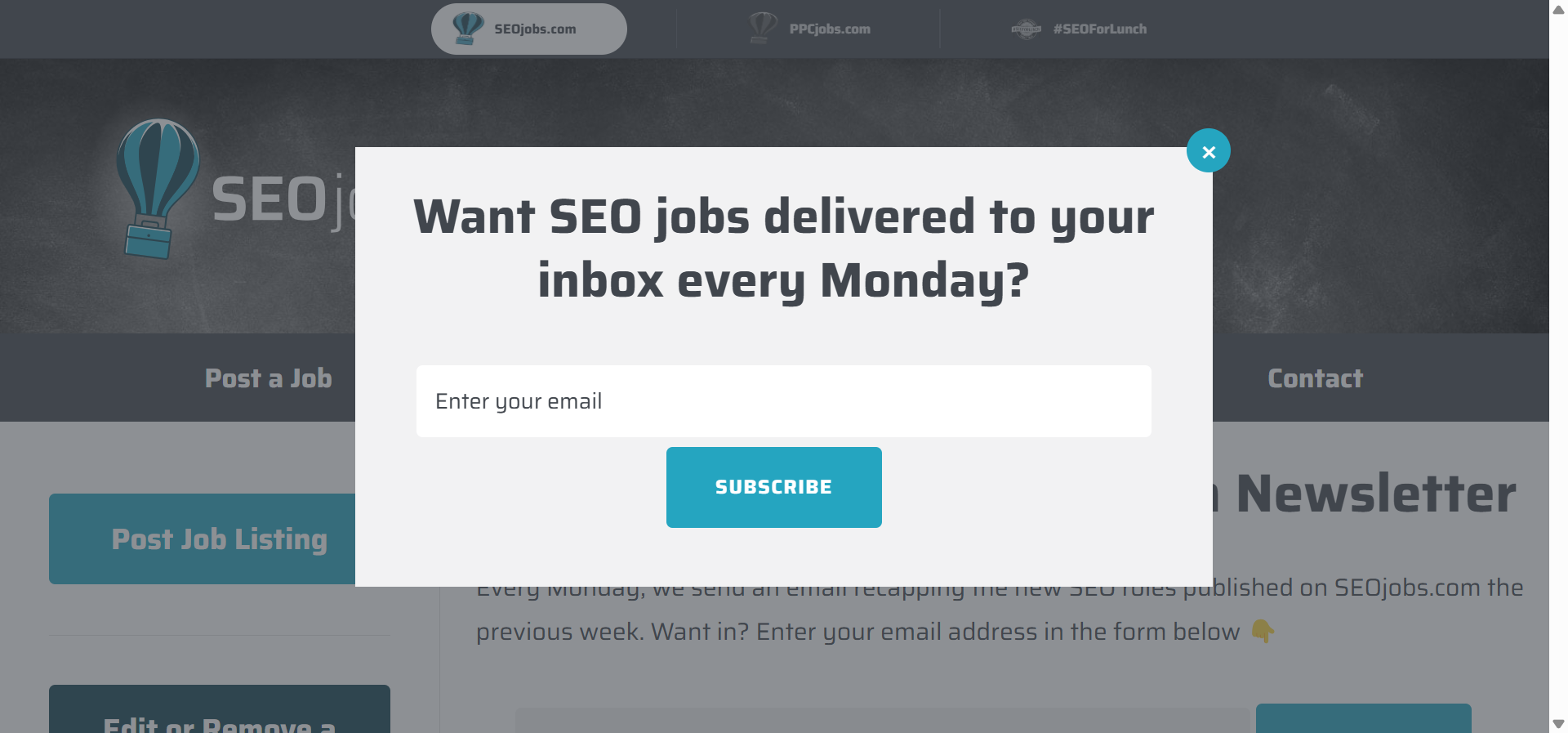Select the highlighted SEOjobs.com tab
1568x733 pixels.
pos(528,28)
